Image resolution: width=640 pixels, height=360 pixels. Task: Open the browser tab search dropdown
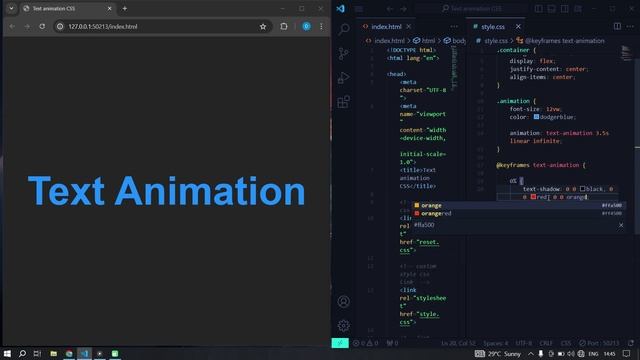pos(11,8)
